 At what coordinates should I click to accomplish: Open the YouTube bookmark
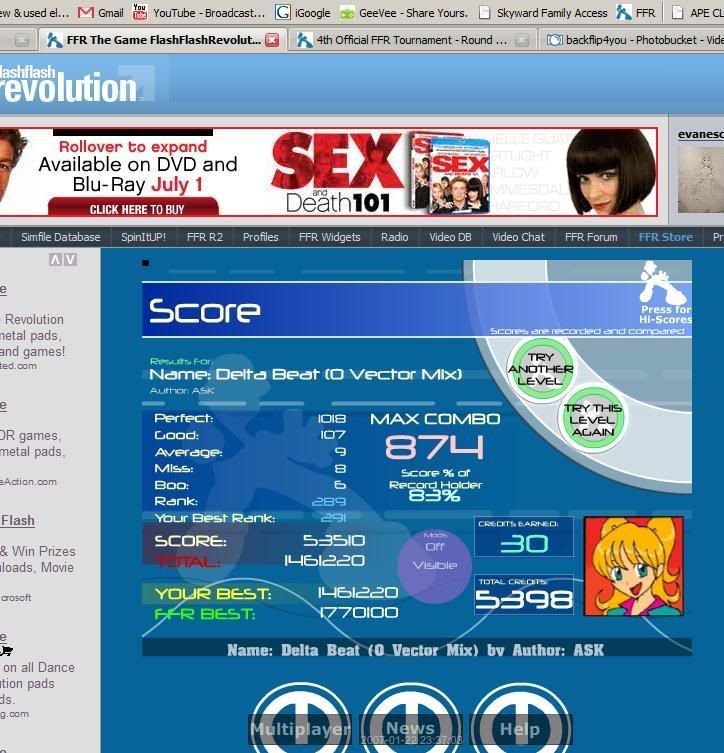(198, 13)
